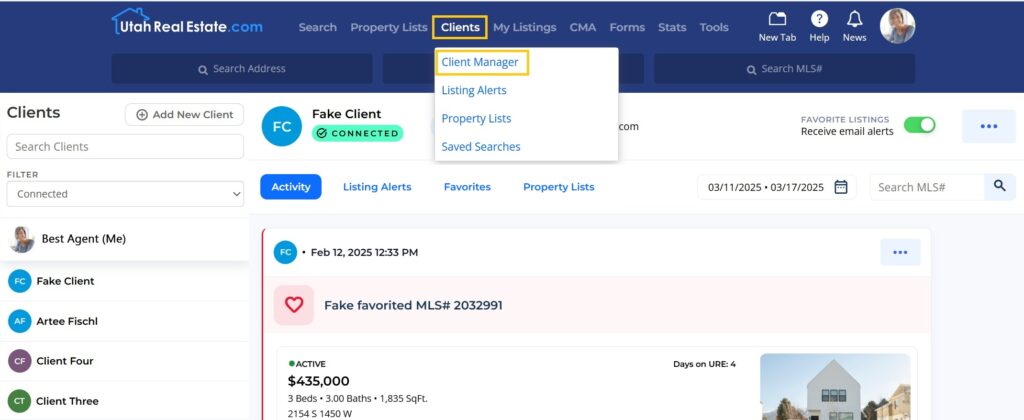Choose Saved Searches in the Clients menu
Viewport: 1024px width, 420px height.
481,146
